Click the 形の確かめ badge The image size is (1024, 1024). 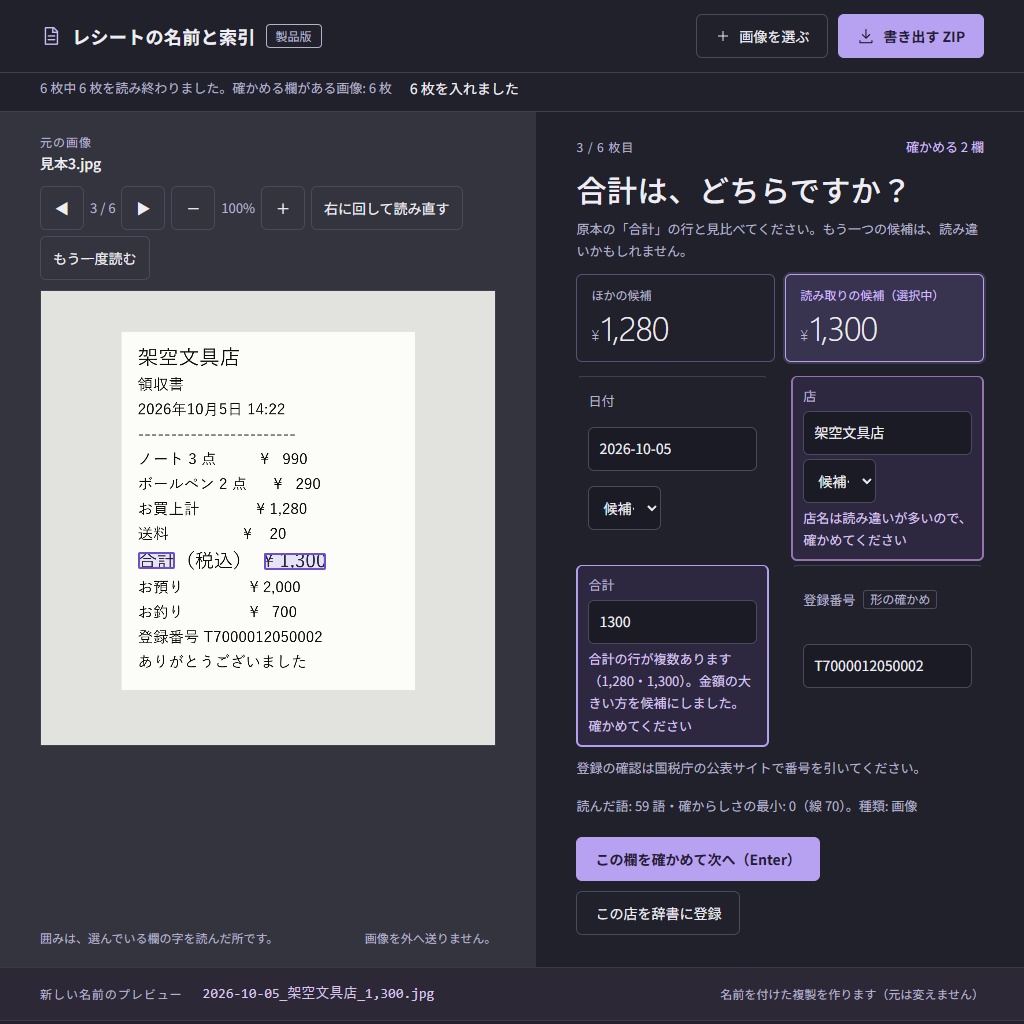tap(899, 600)
